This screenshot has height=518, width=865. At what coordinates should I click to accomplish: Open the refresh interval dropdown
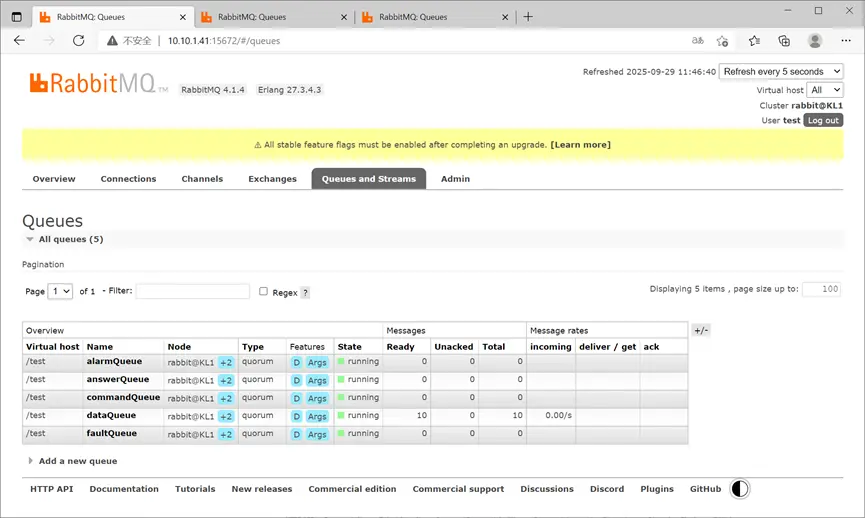coord(781,72)
